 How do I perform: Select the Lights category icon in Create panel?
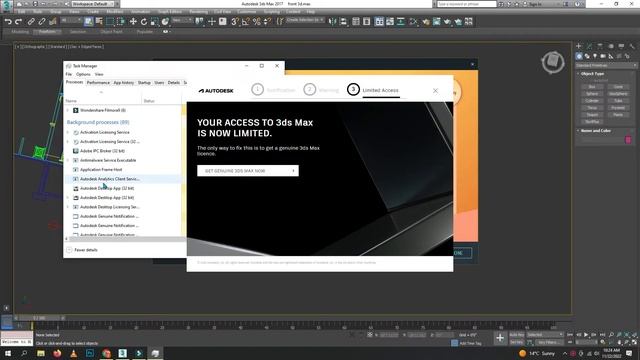pos(595,56)
